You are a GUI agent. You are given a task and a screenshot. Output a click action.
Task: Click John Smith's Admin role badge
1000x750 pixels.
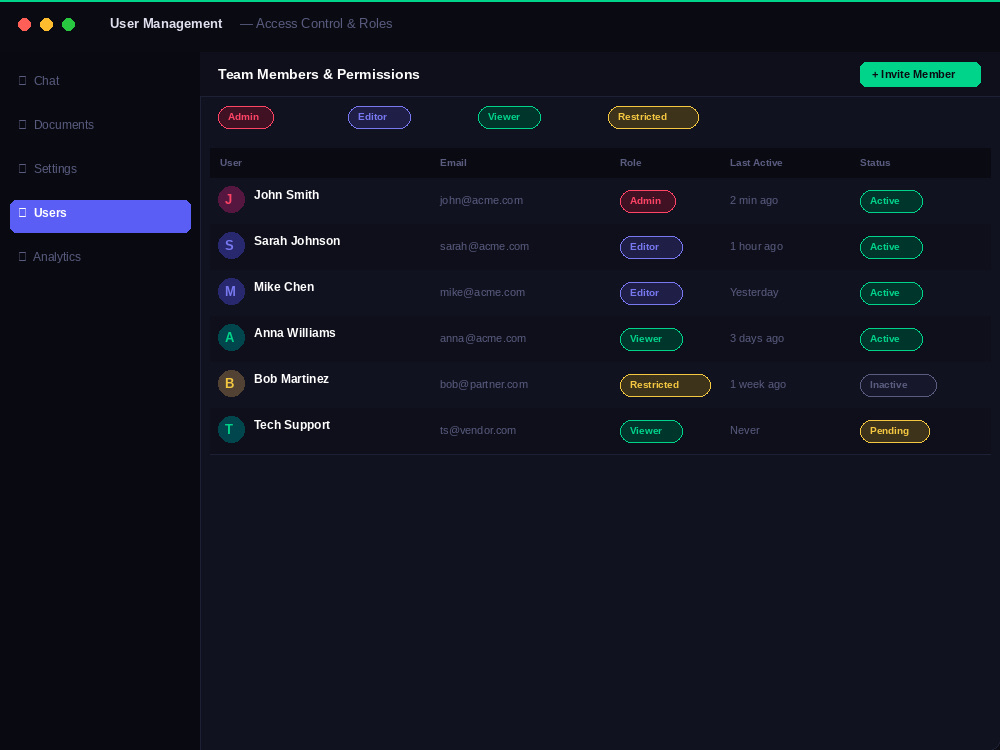[647, 202]
